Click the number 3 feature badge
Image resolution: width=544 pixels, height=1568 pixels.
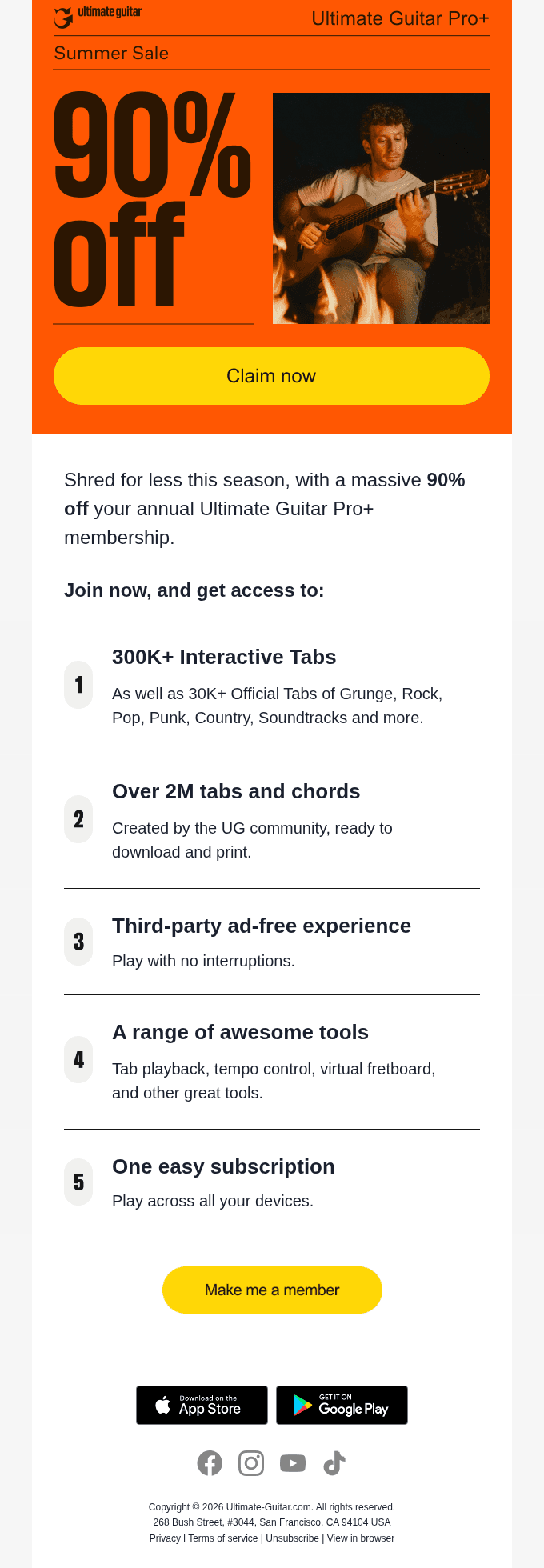tap(78, 942)
